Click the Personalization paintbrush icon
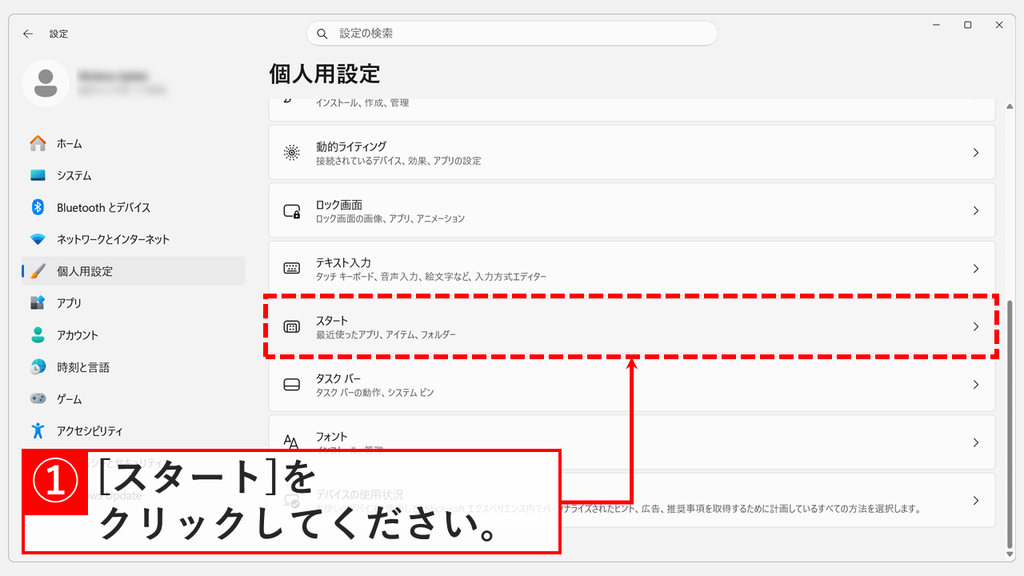 [x=38, y=271]
